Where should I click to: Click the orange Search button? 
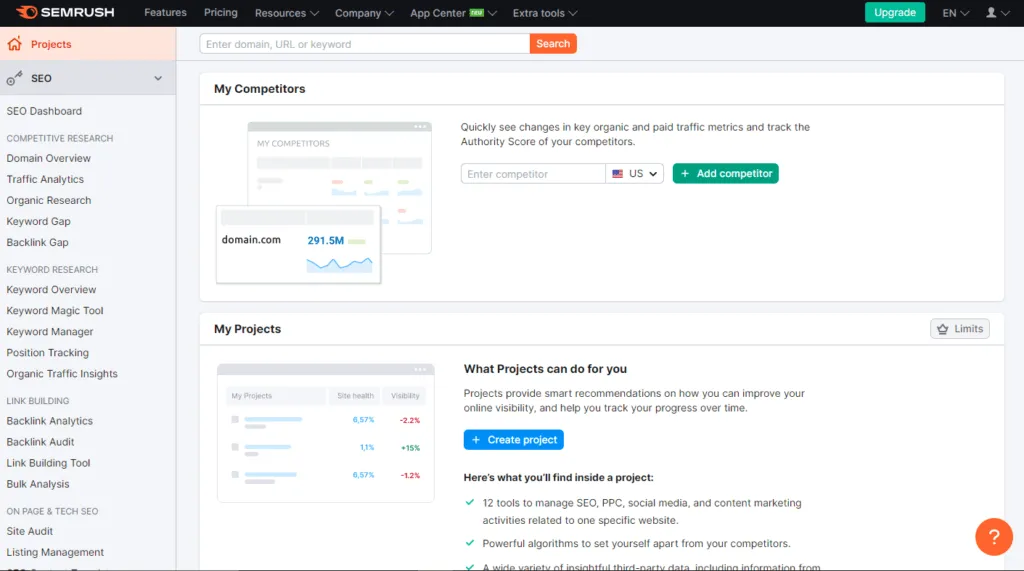552,44
